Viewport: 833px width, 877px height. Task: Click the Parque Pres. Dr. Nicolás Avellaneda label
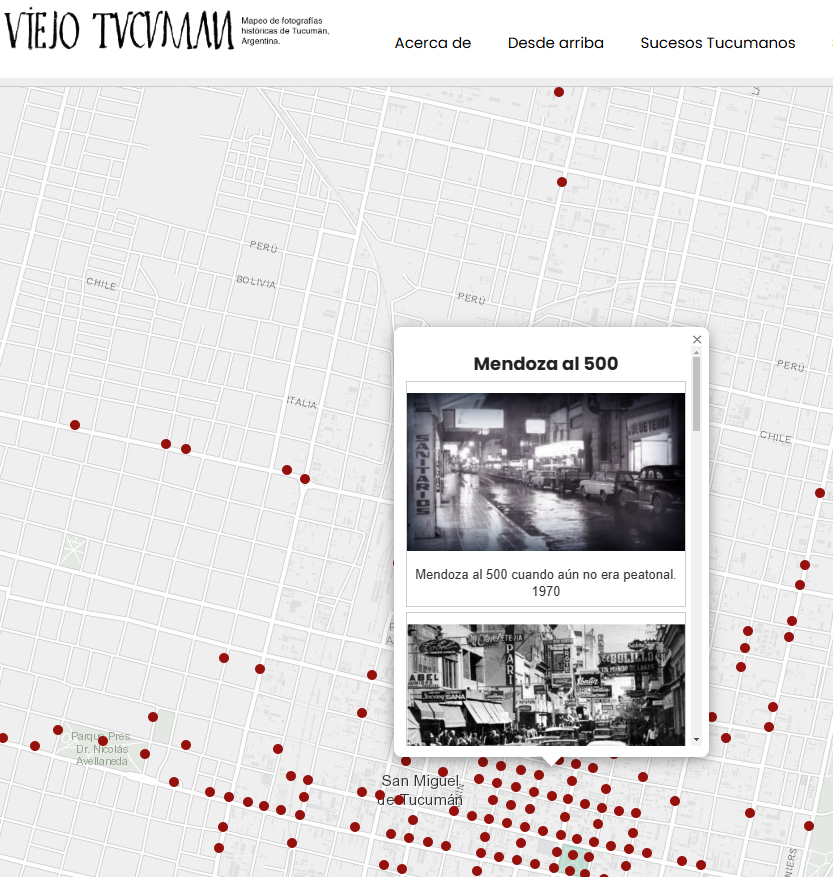[101, 749]
